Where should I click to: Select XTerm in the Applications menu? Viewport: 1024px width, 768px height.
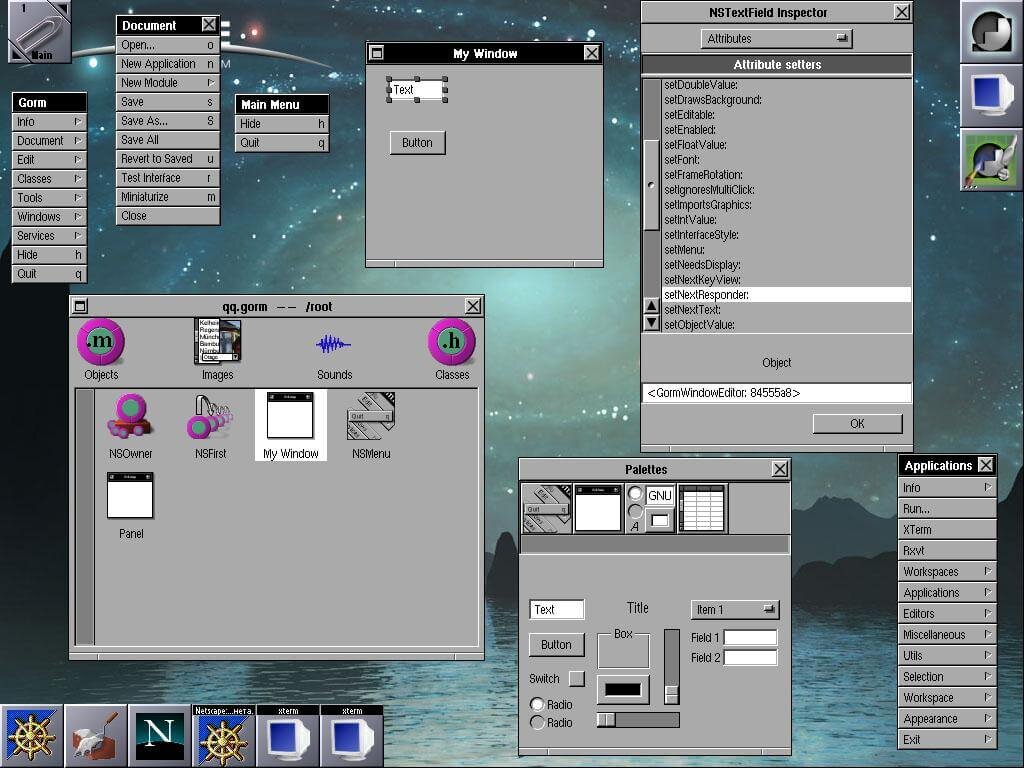946,529
